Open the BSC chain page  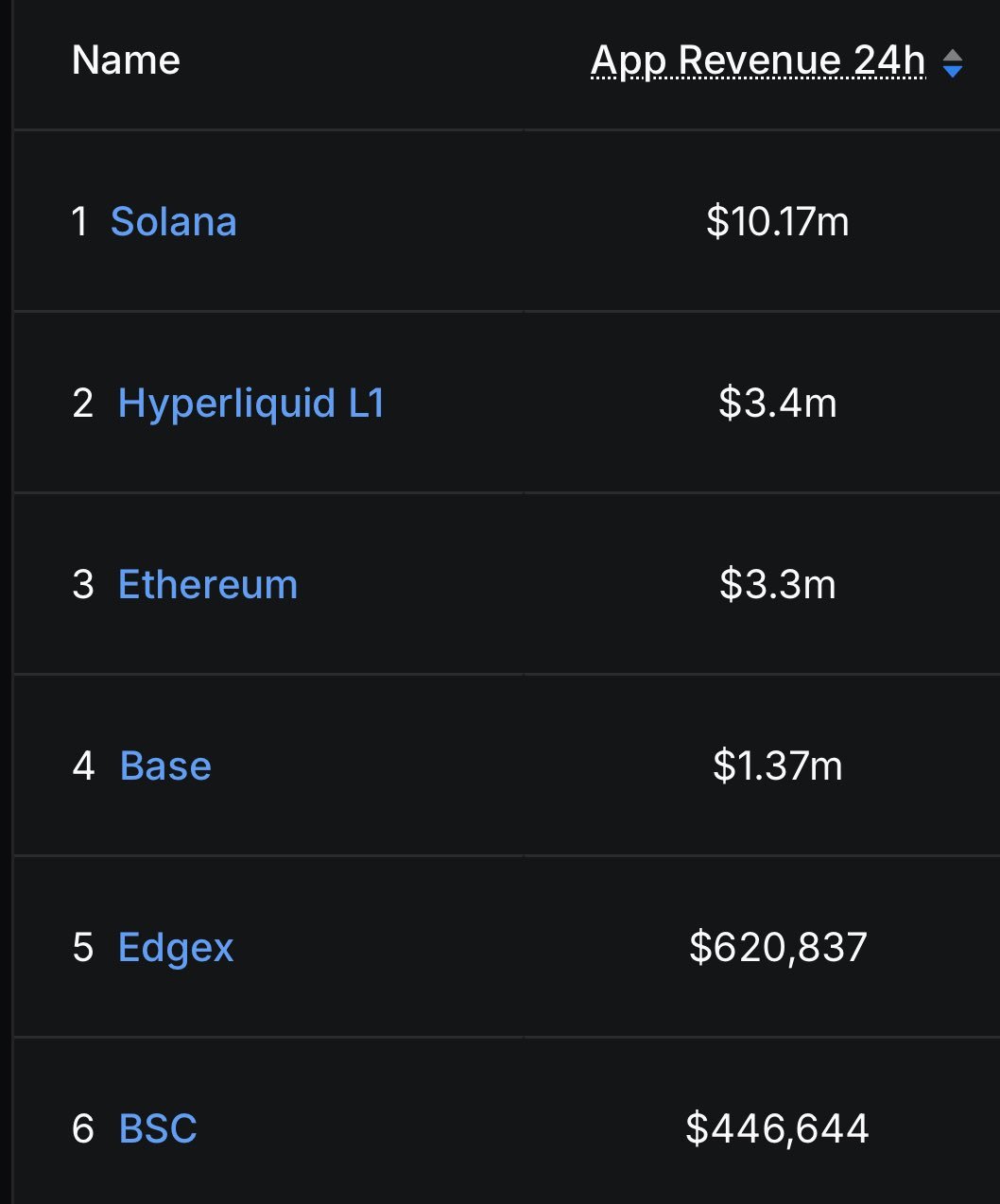tap(158, 1127)
